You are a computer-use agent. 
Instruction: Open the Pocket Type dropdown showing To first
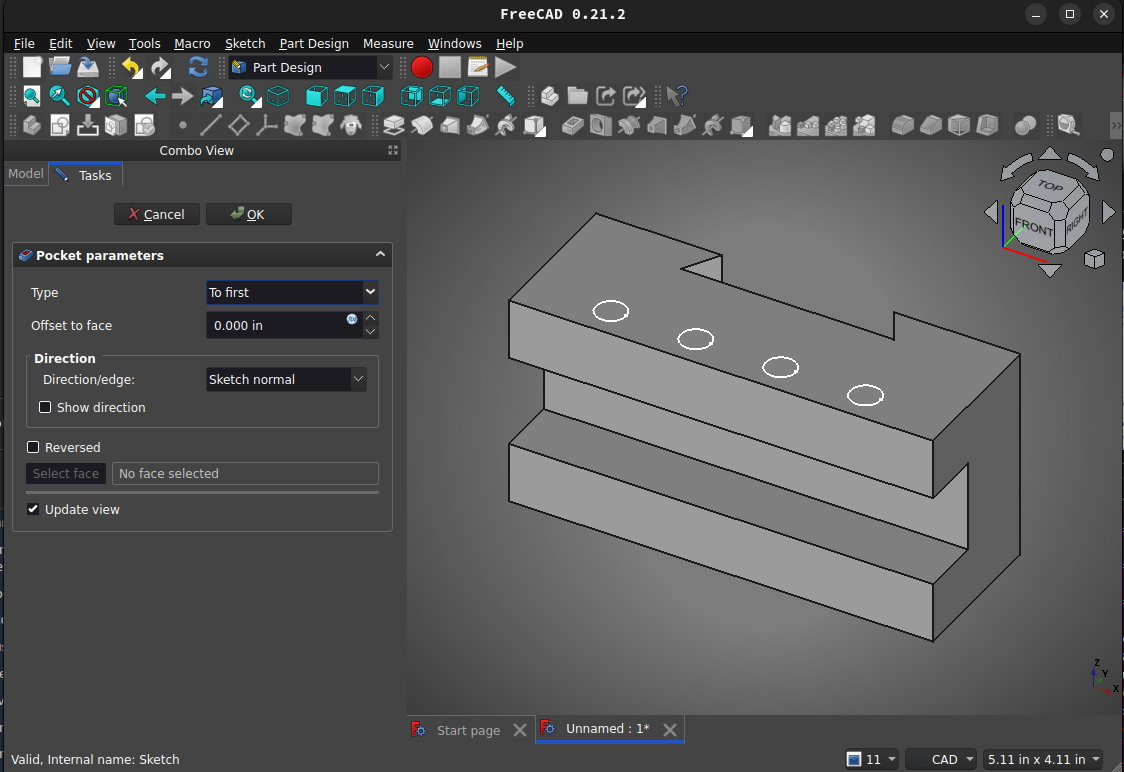pos(292,292)
